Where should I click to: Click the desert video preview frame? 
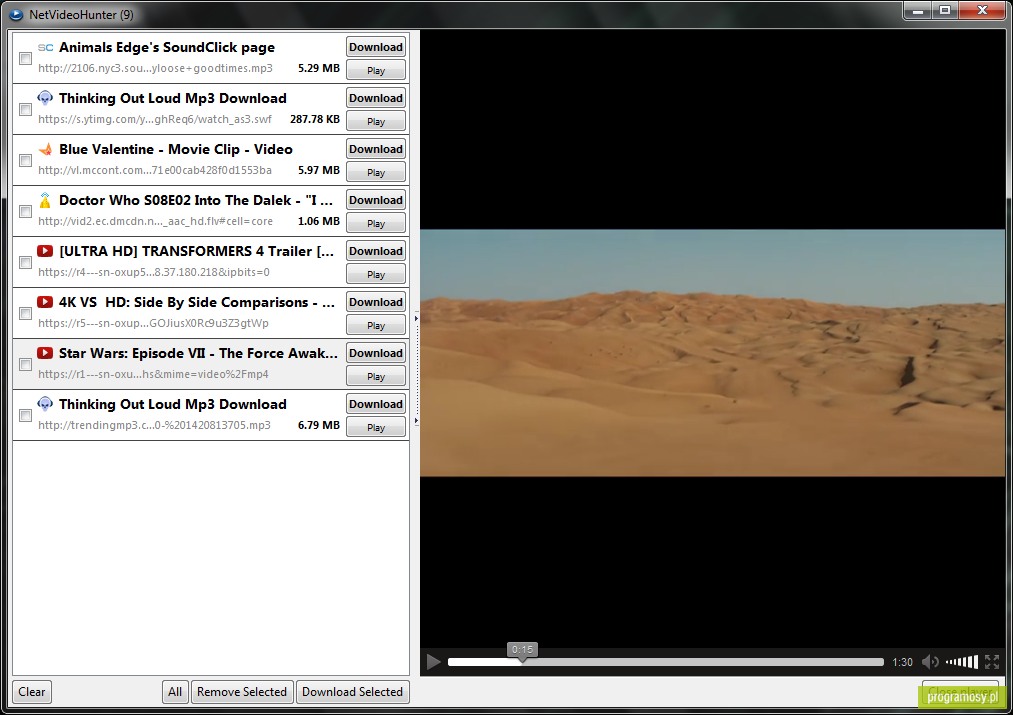(x=713, y=353)
